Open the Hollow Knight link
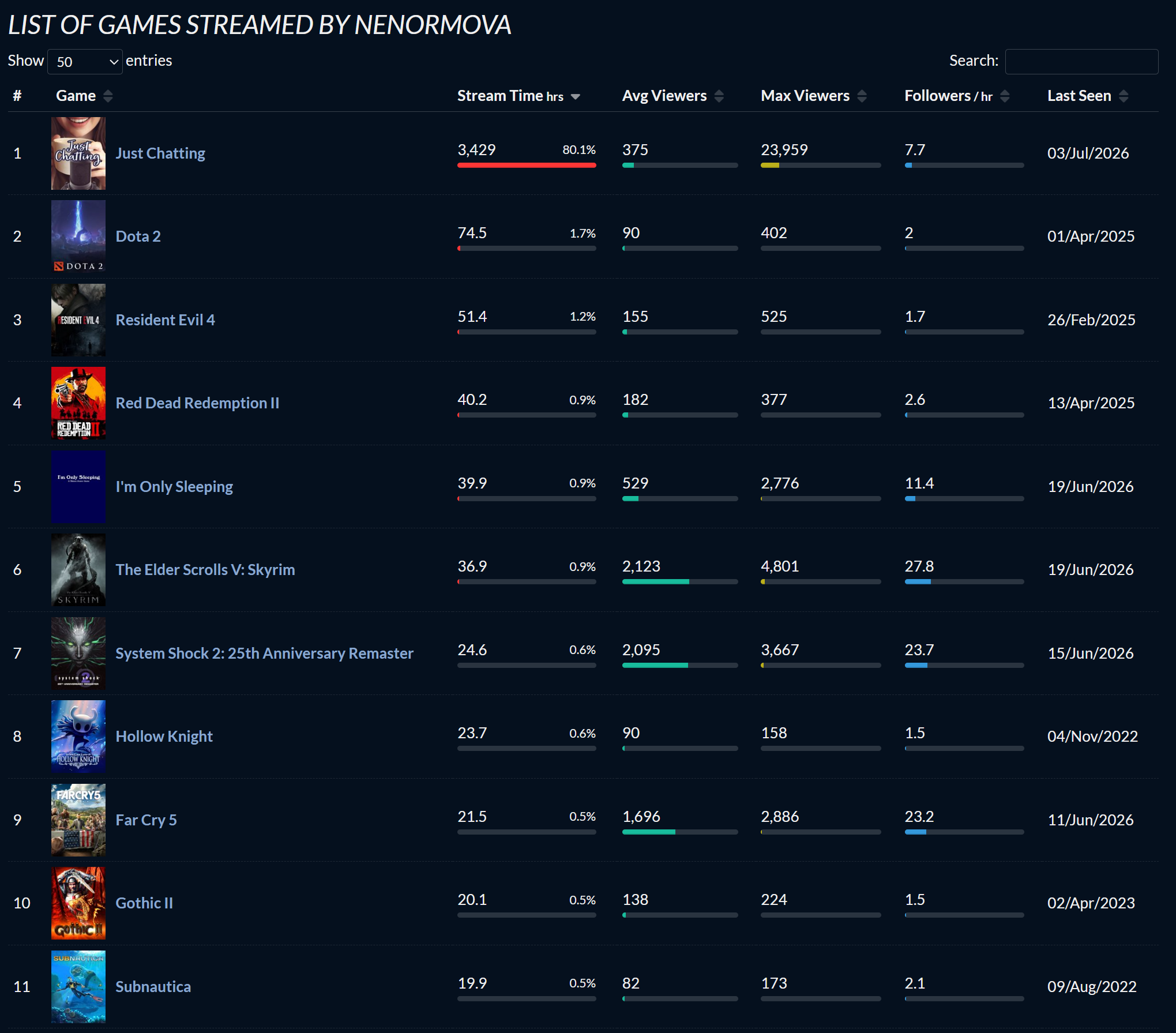 point(164,737)
